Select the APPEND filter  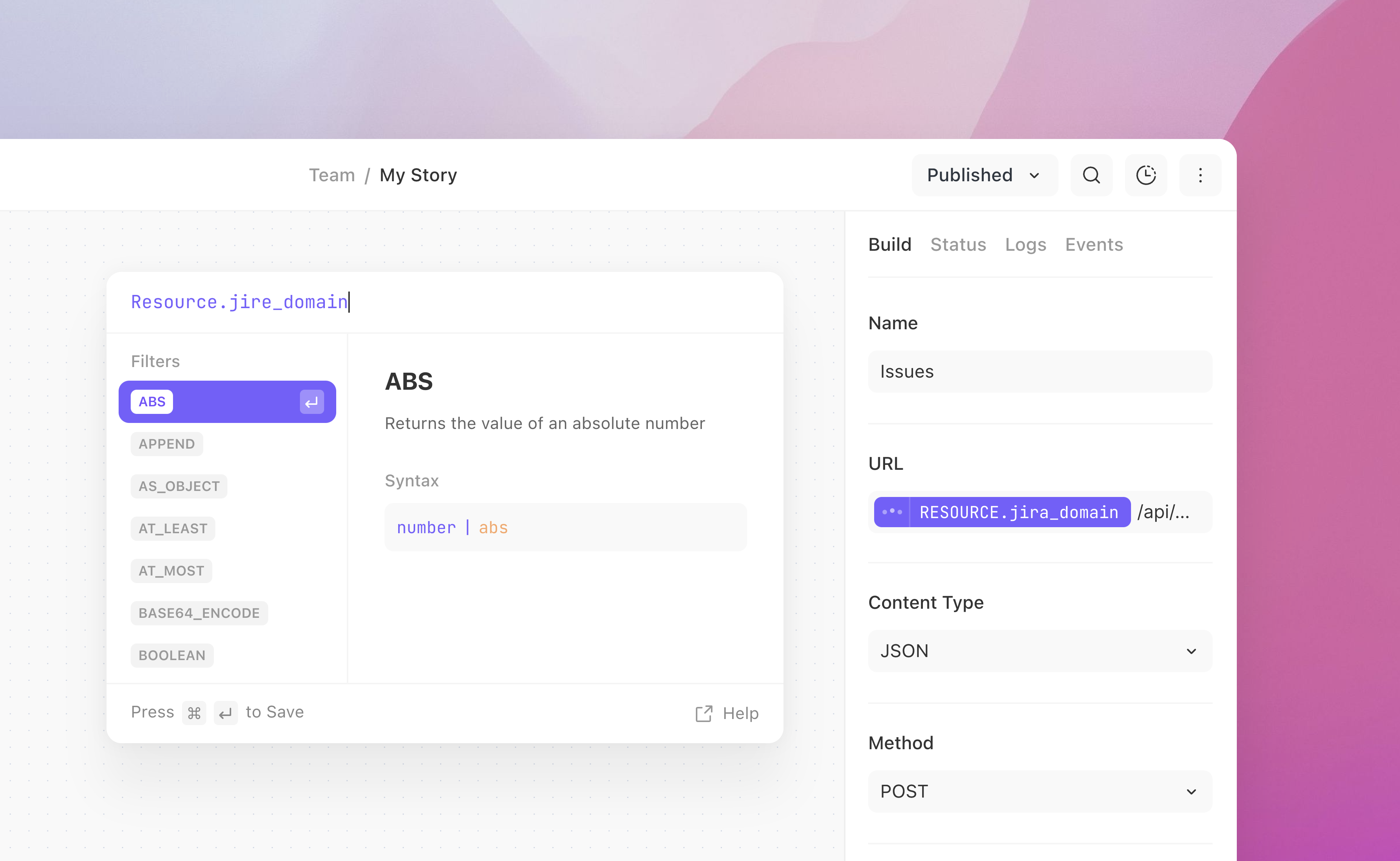(167, 444)
